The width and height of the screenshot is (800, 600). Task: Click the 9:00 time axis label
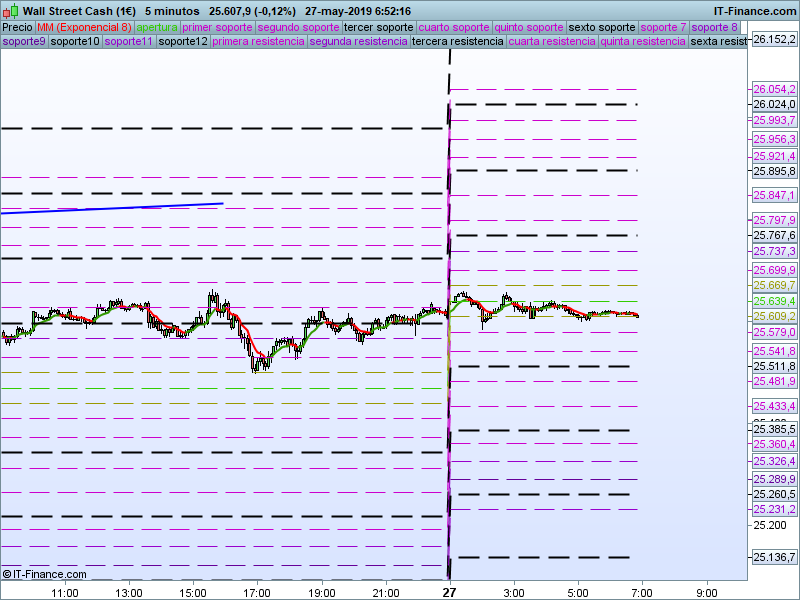point(707,593)
